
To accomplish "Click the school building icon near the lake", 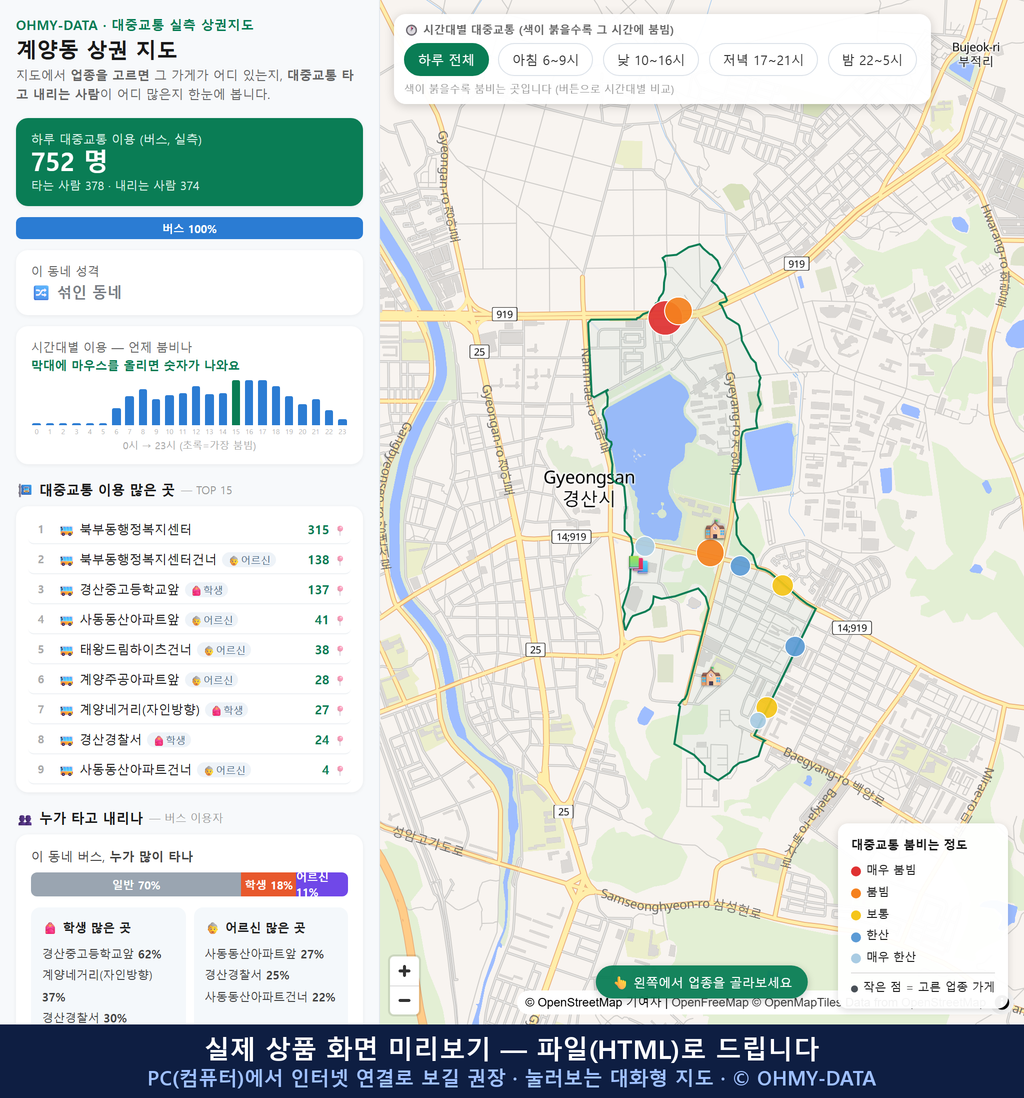I will 714,530.
